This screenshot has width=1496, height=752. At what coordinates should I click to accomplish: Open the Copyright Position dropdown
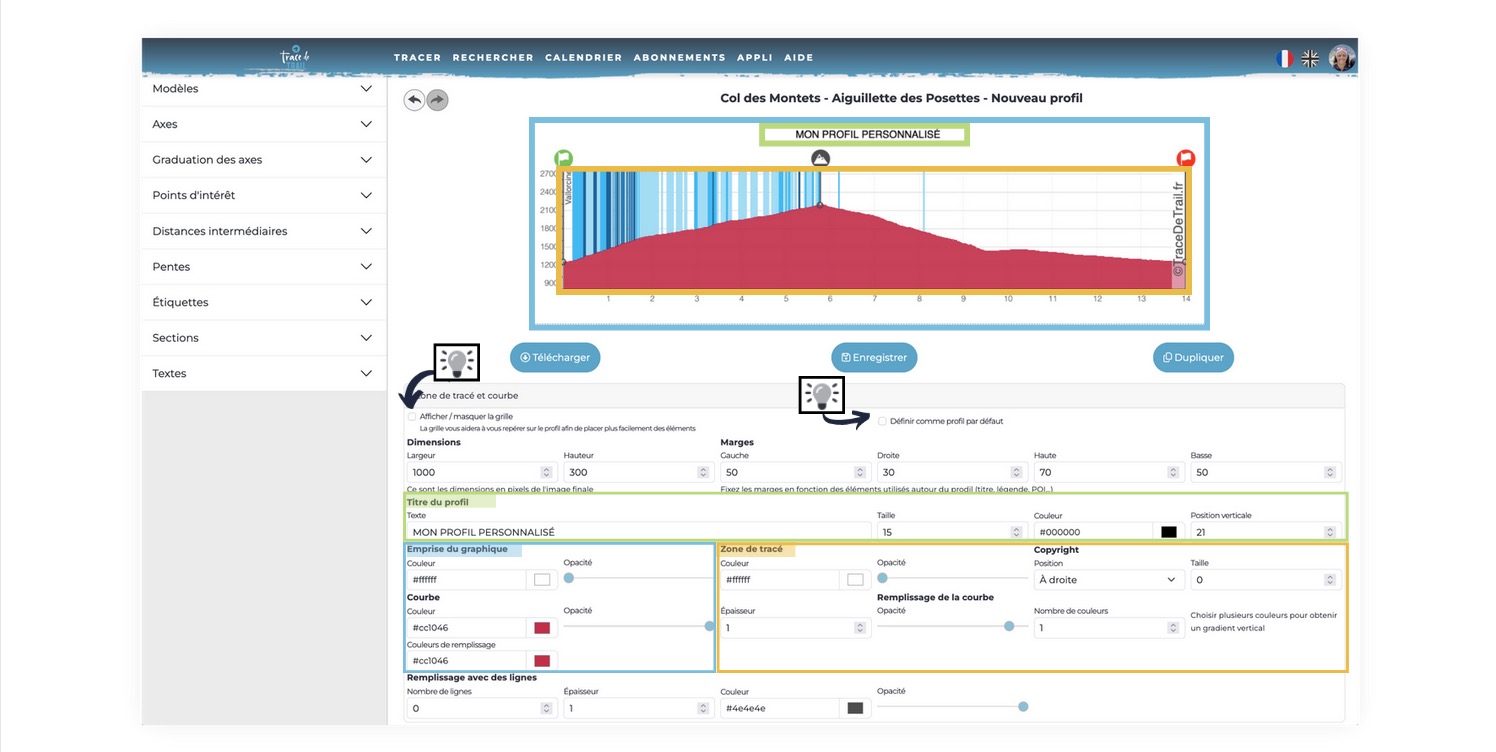click(x=1107, y=580)
